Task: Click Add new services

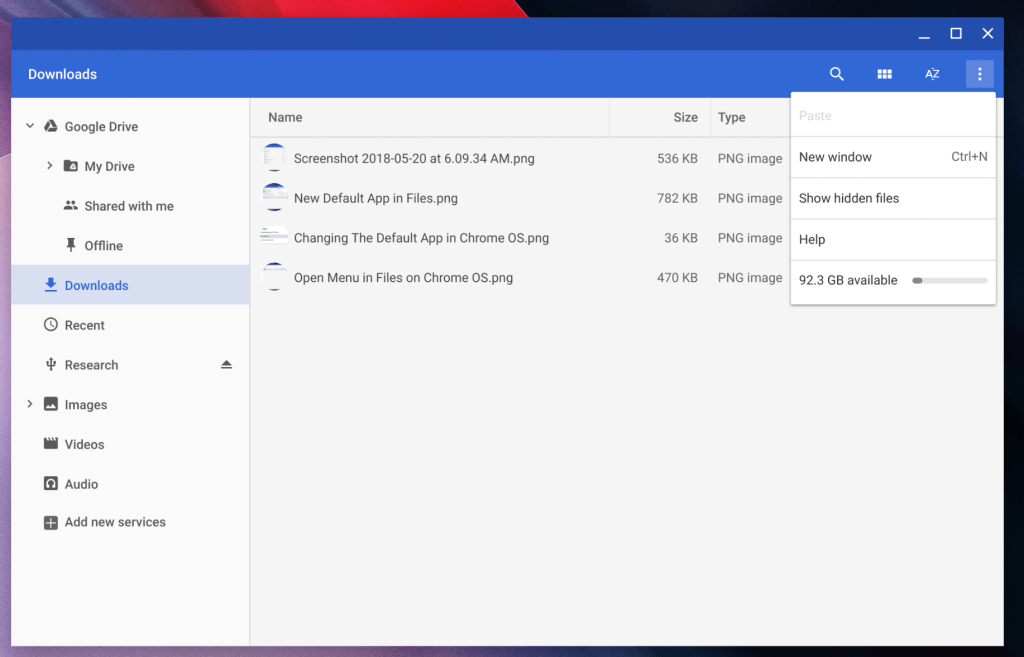Action: (x=104, y=521)
